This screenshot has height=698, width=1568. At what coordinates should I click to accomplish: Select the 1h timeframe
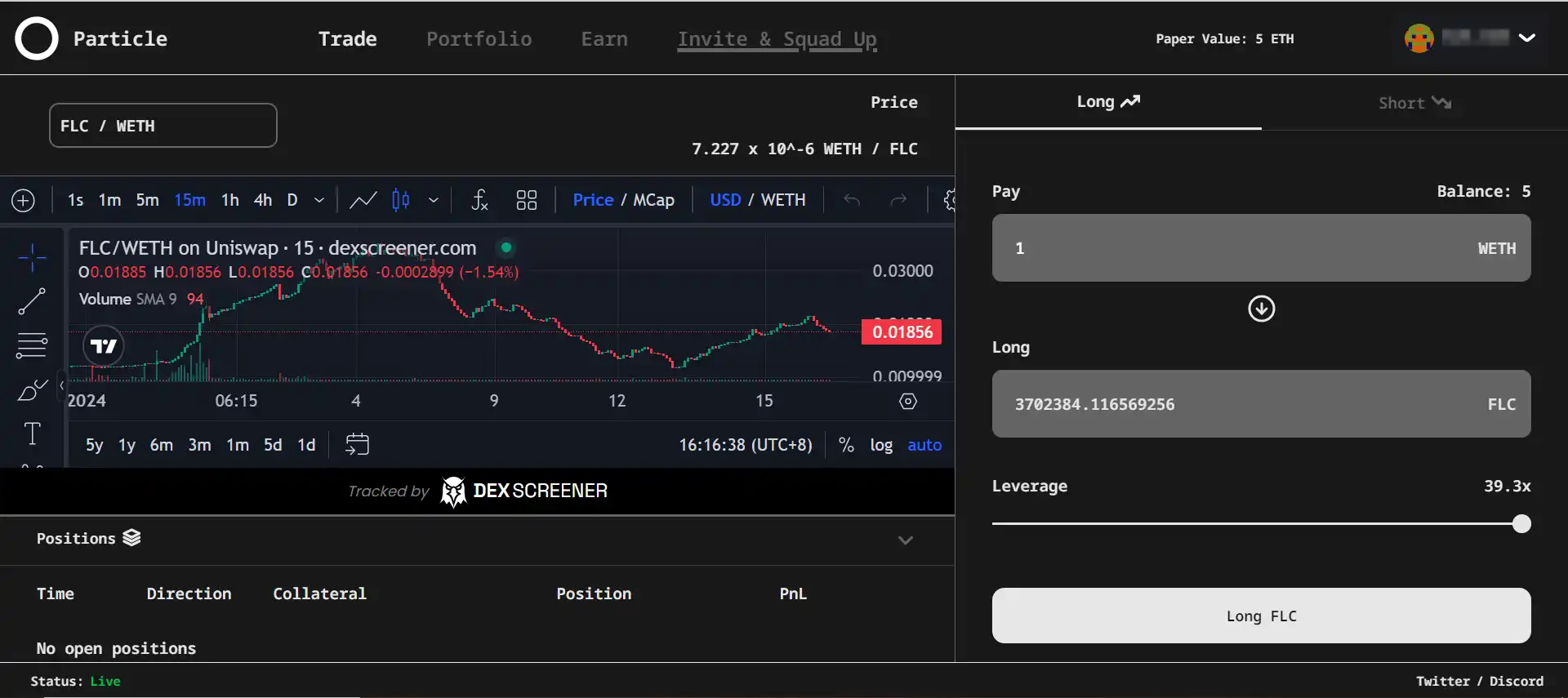tap(230, 200)
